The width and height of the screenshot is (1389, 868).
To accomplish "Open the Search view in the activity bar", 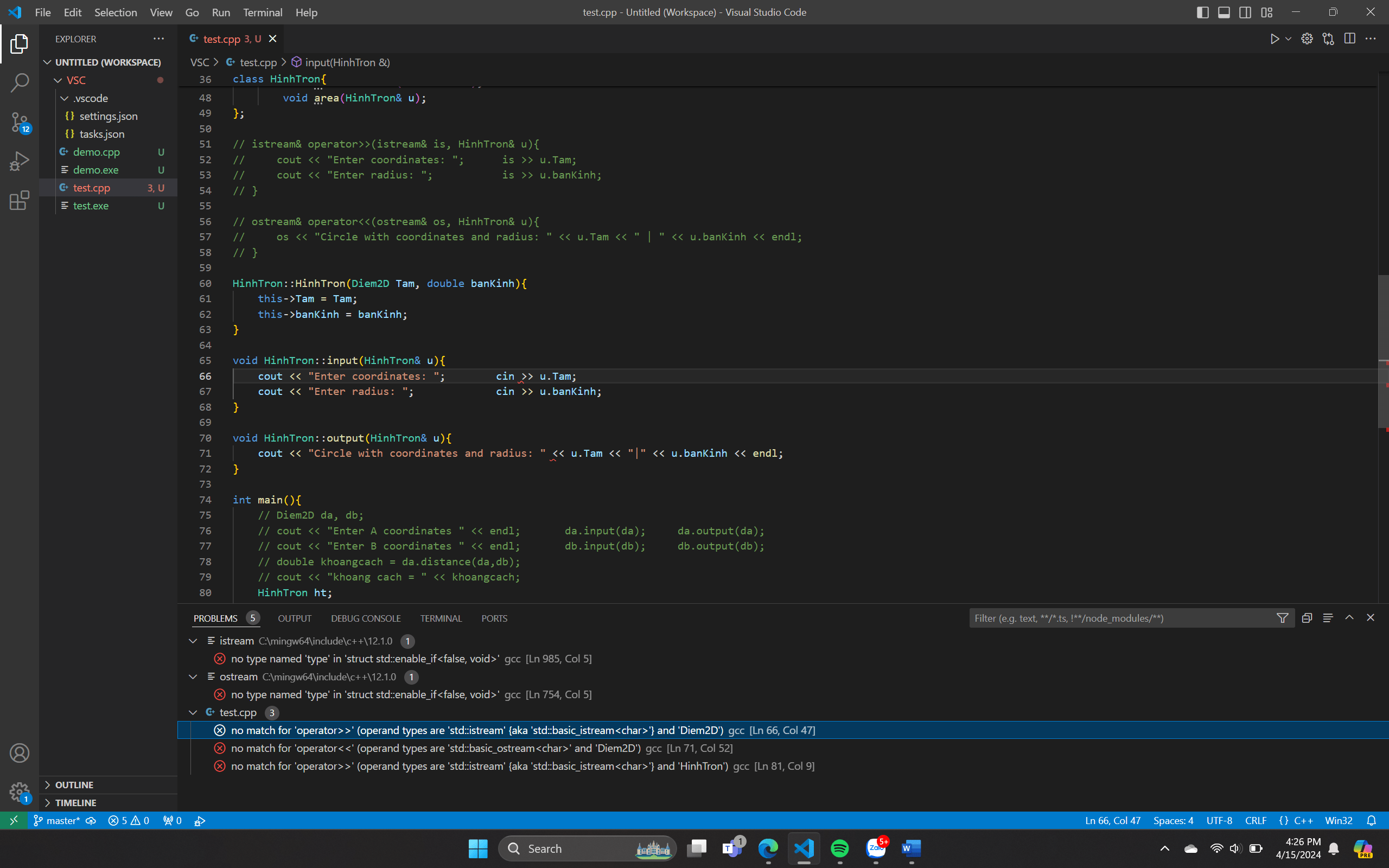I will [20, 82].
